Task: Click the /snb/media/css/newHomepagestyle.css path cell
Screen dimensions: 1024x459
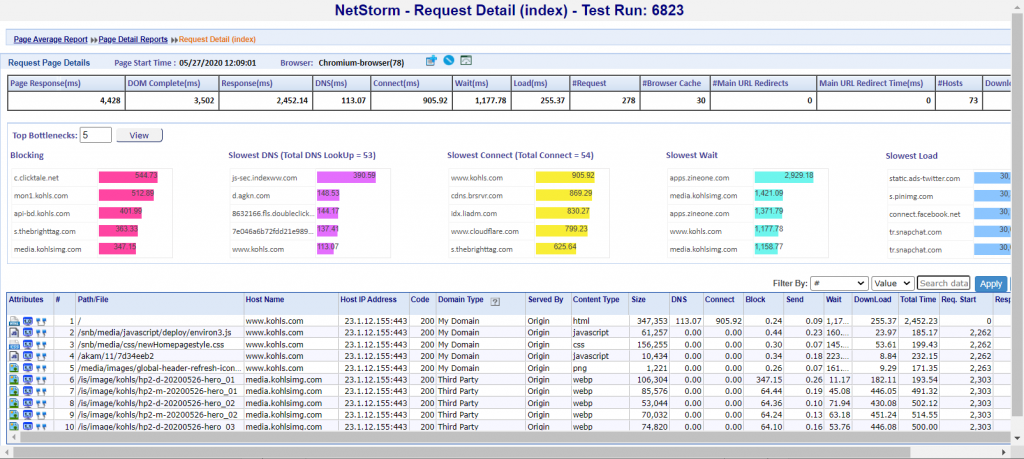Action: tap(150, 344)
